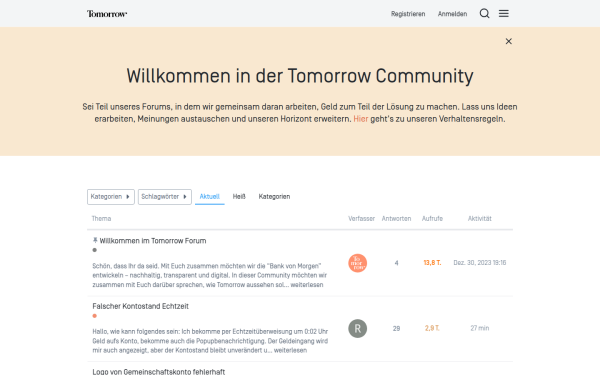Open the R user avatar
The height and width of the screenshot is (375, 600).
pyautogui.click(x=357, y=328)
